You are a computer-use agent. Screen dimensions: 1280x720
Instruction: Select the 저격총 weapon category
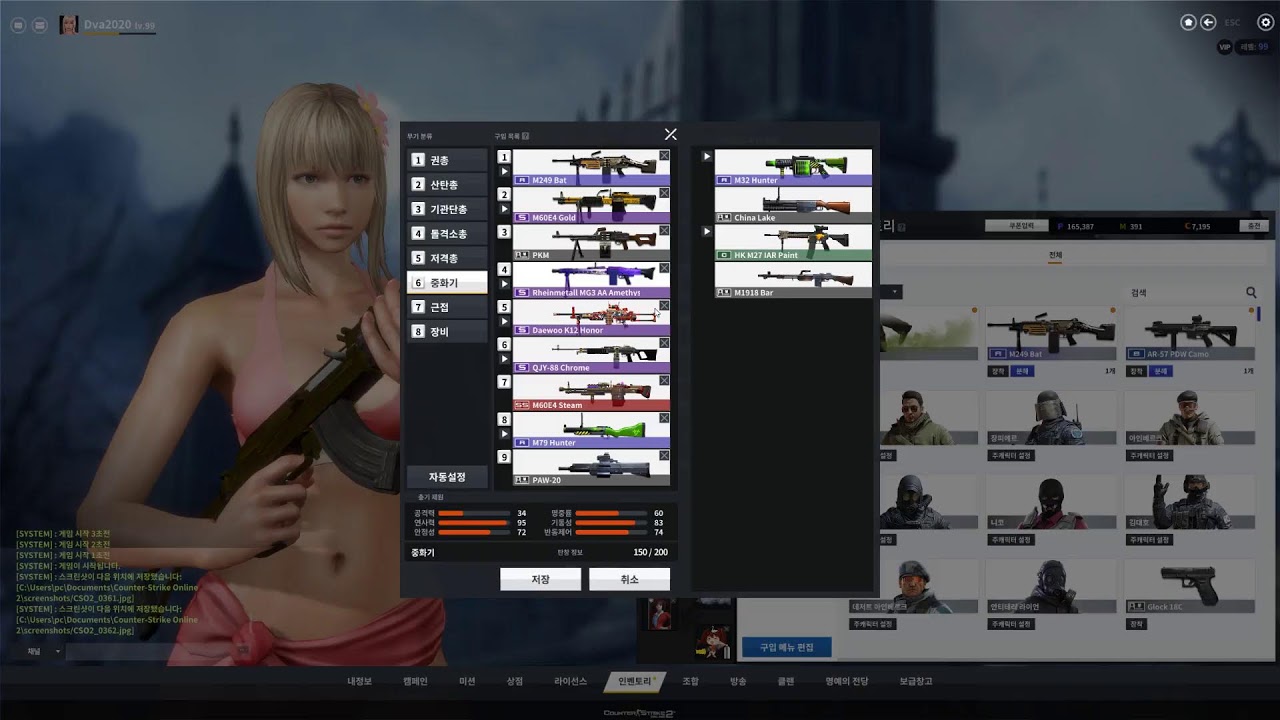click(x=447, y=258)
